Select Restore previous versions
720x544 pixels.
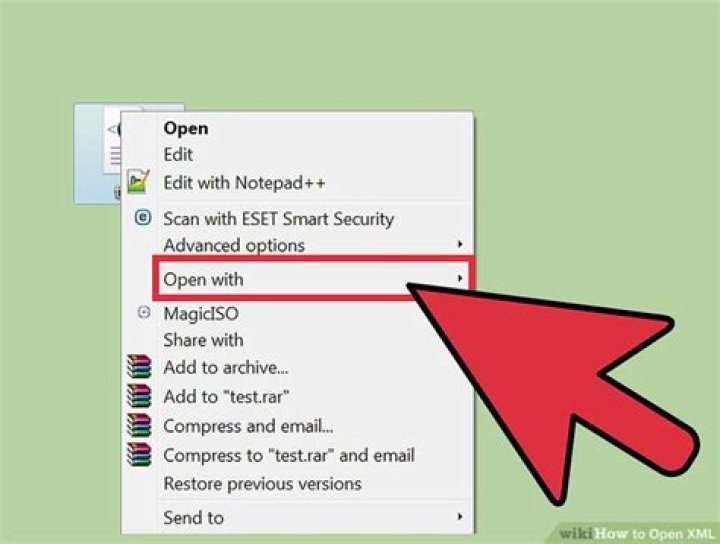coord(263,484)
